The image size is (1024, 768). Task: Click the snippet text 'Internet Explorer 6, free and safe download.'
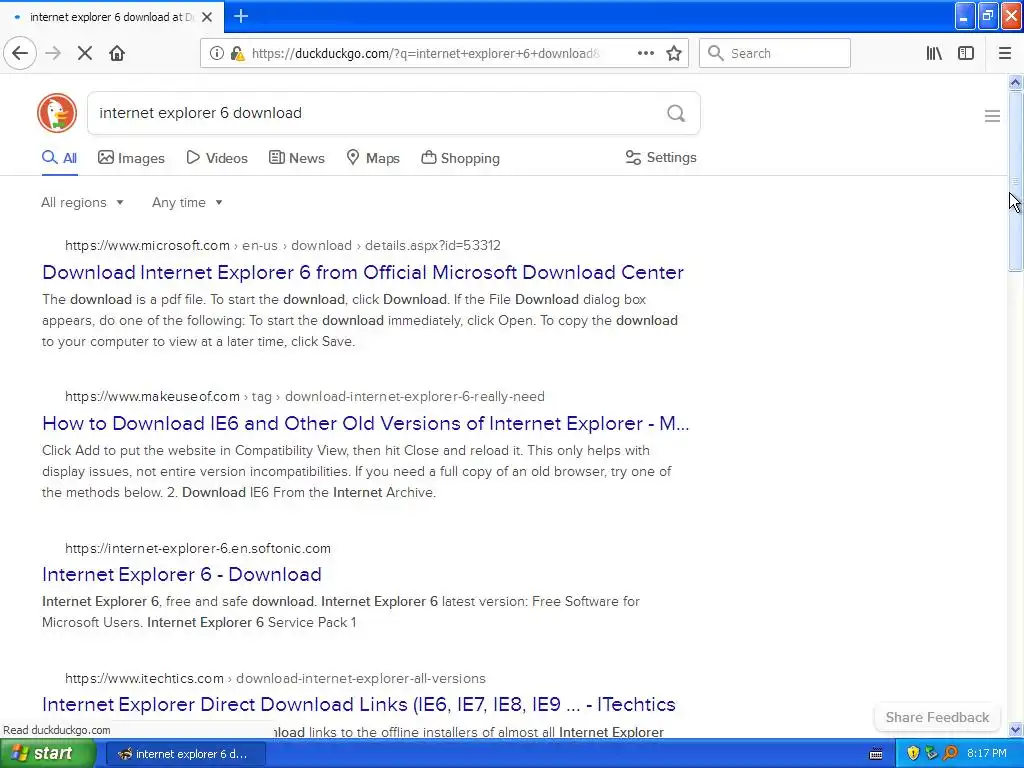coord(180,601)
